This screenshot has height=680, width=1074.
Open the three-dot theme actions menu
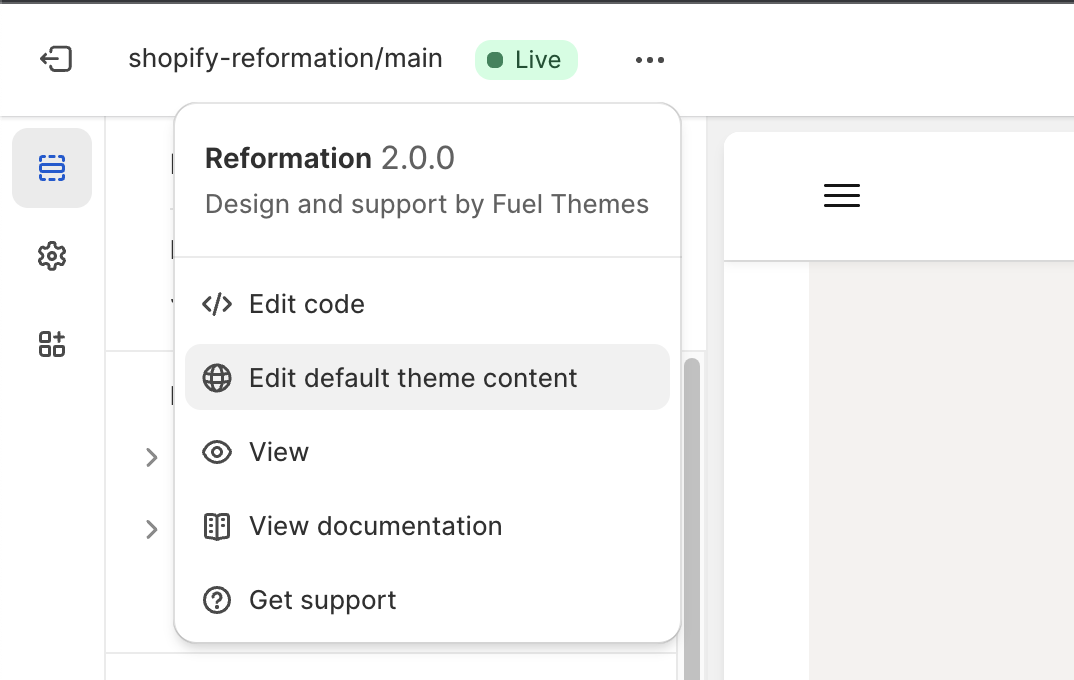[649, 59]
